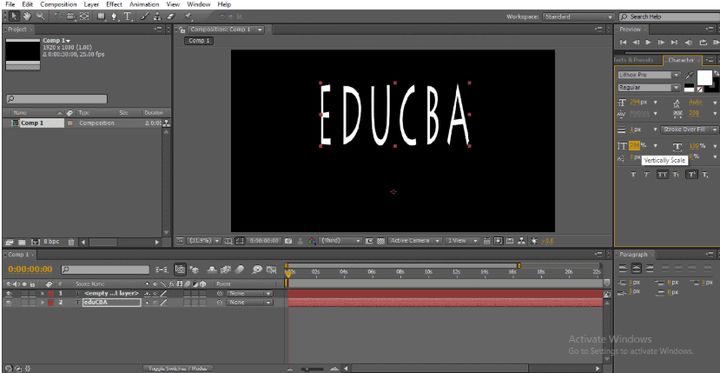Open the Active Camera dropdown
The width and height of the screenshot is (720, 373).
tap(415, 241)
